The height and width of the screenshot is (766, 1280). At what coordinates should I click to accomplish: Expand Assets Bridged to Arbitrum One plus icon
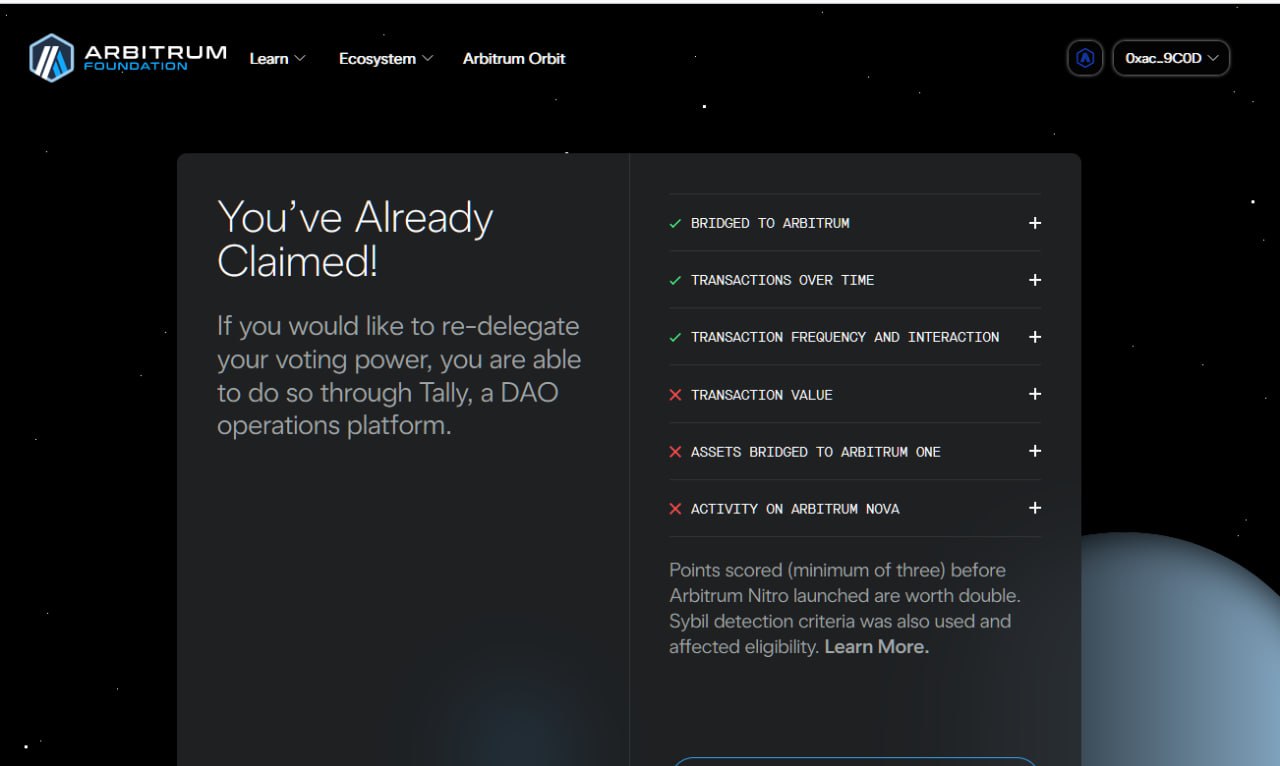coord(1035,451)
